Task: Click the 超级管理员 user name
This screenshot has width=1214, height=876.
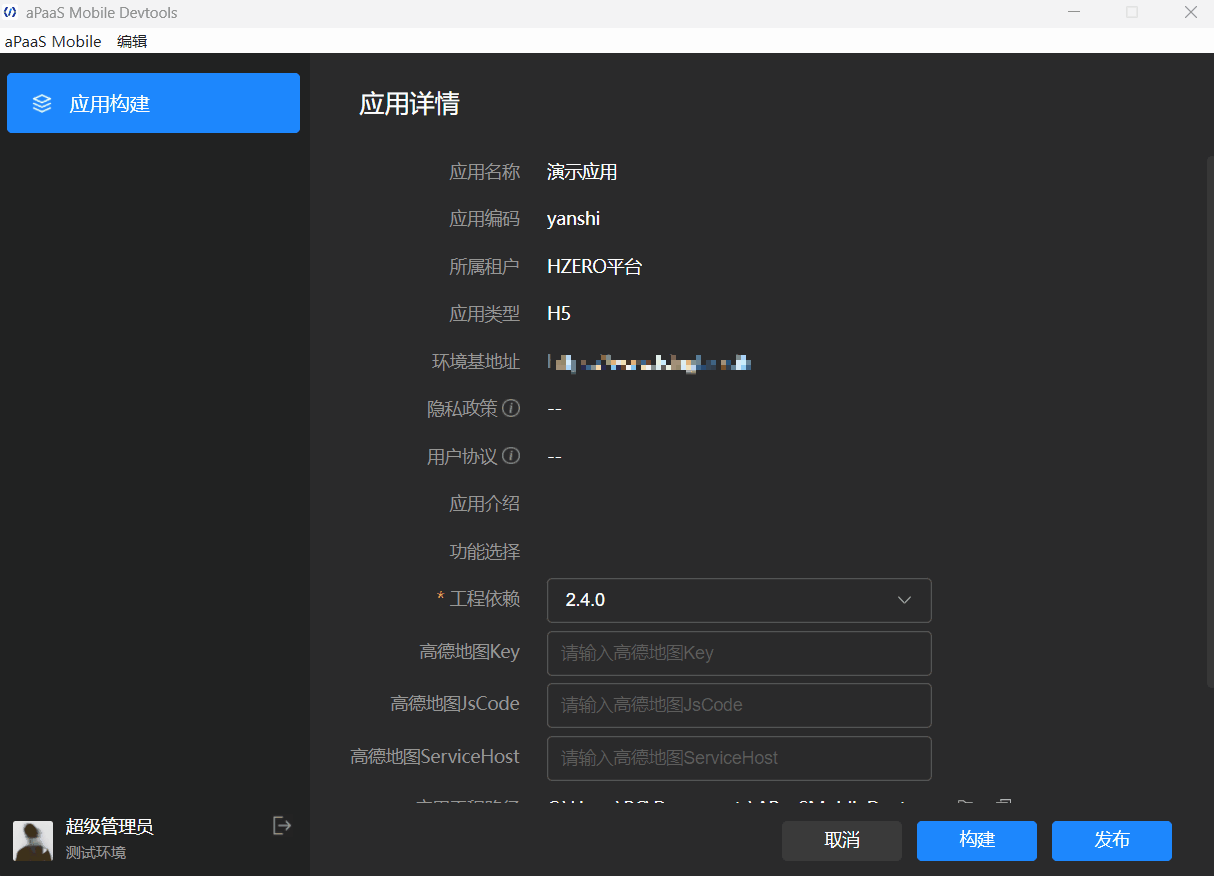Action: pos(110,827)
